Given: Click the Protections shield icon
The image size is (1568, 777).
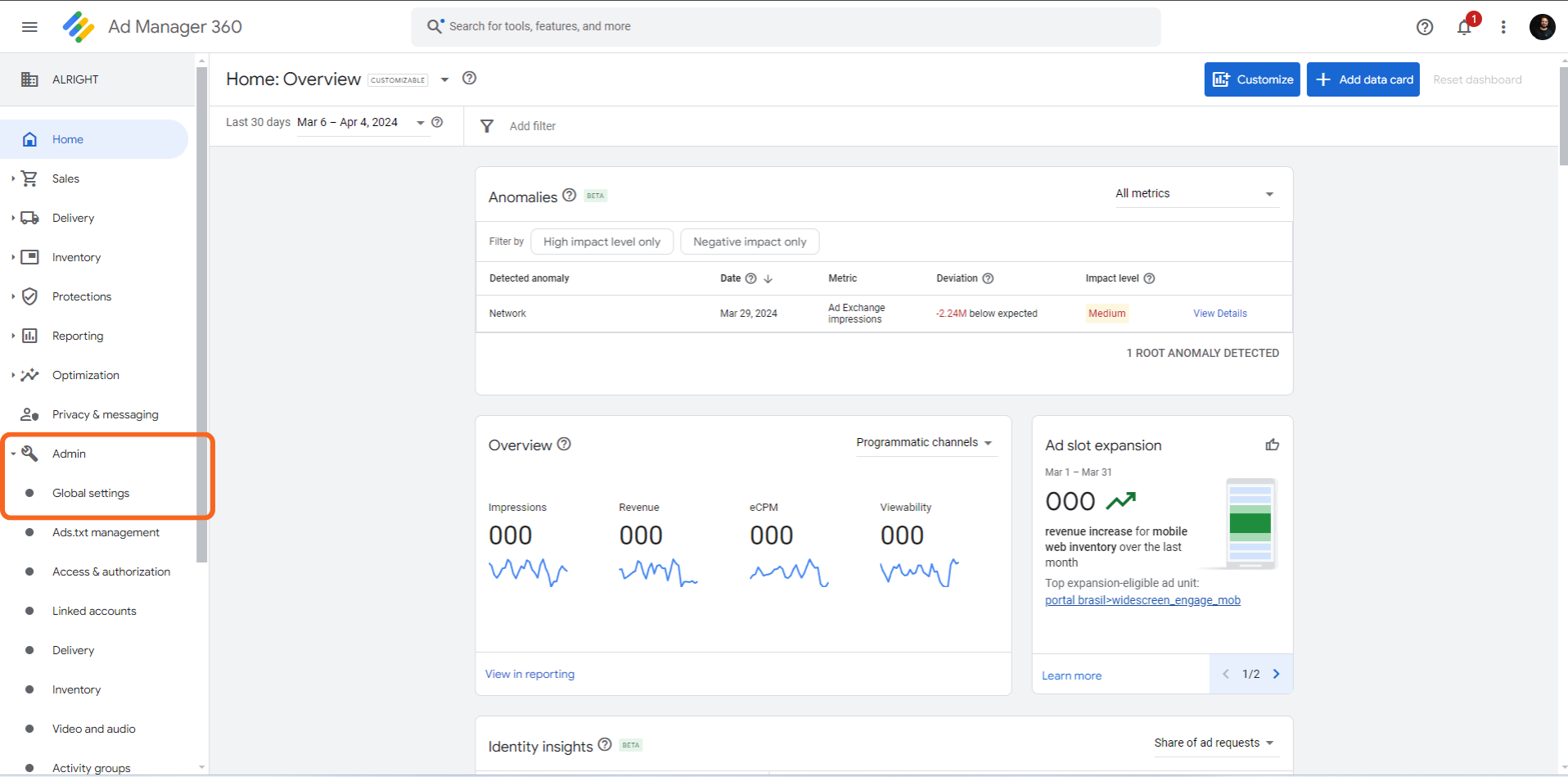Looking at the screenshot, I should [x=29, y=296].
